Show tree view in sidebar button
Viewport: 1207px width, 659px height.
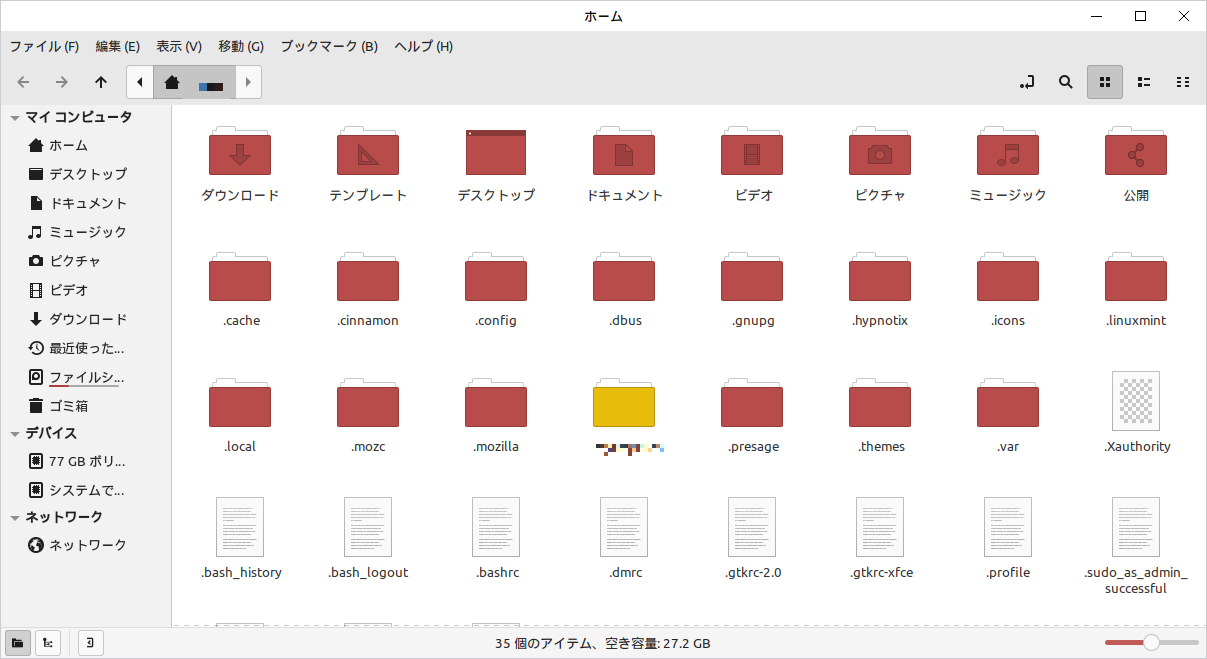(x=47, y=643)
